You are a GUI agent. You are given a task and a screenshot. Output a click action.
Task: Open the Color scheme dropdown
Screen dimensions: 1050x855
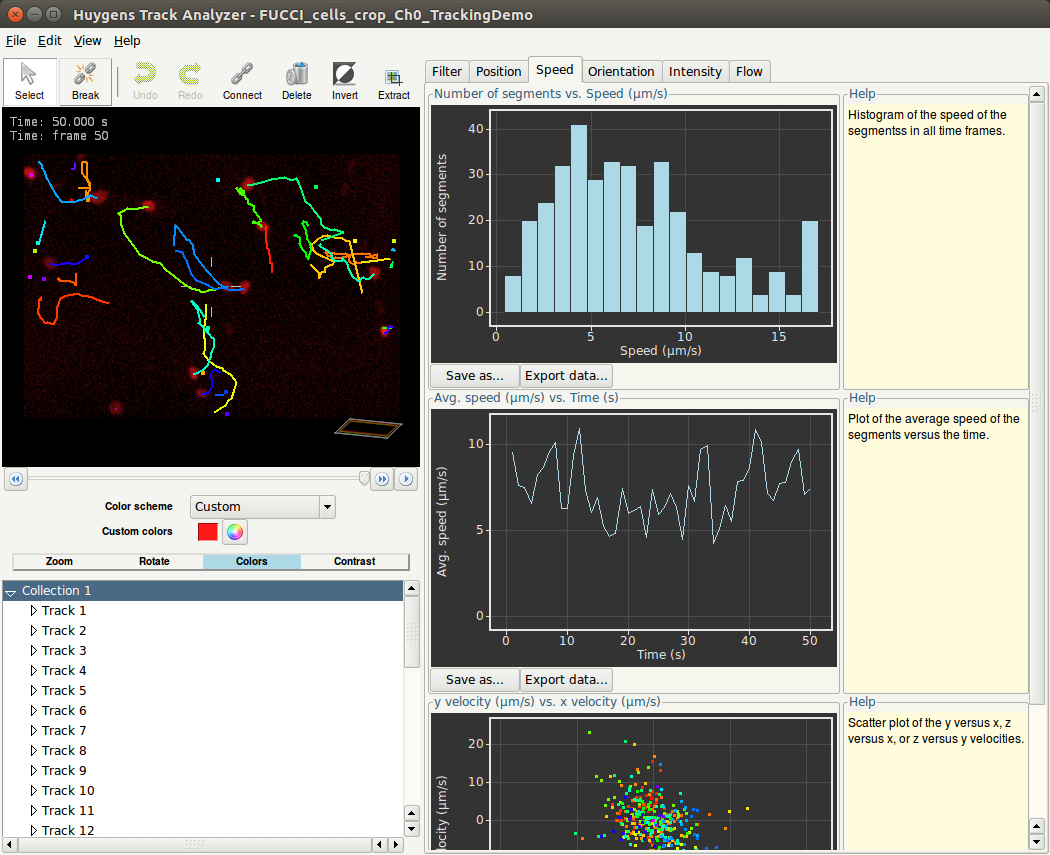click(x=262, y=507)
